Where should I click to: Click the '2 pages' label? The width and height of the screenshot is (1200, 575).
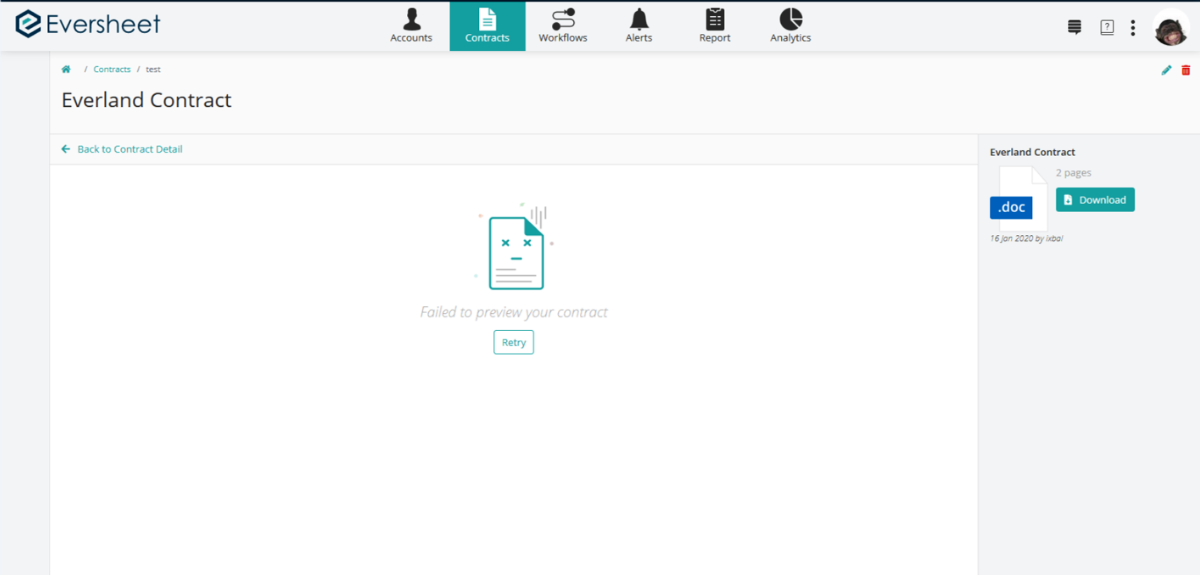click(x=1073, y=173)
